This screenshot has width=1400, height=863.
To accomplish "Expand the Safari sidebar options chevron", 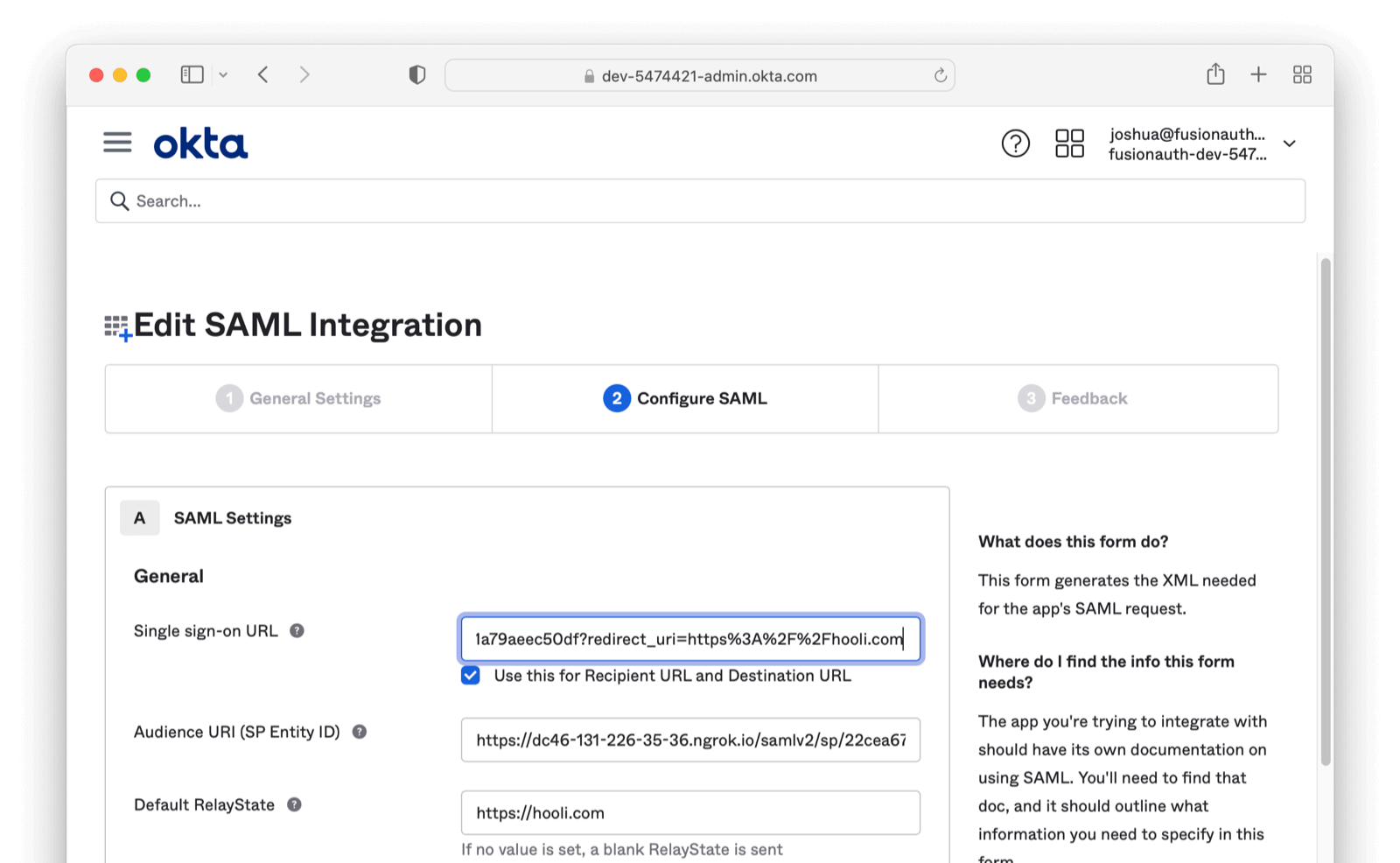I will (223, 75).
